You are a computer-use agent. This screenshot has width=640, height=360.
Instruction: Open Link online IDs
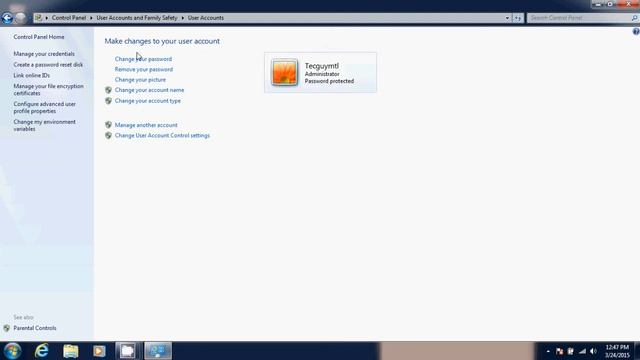click(31, 76)
